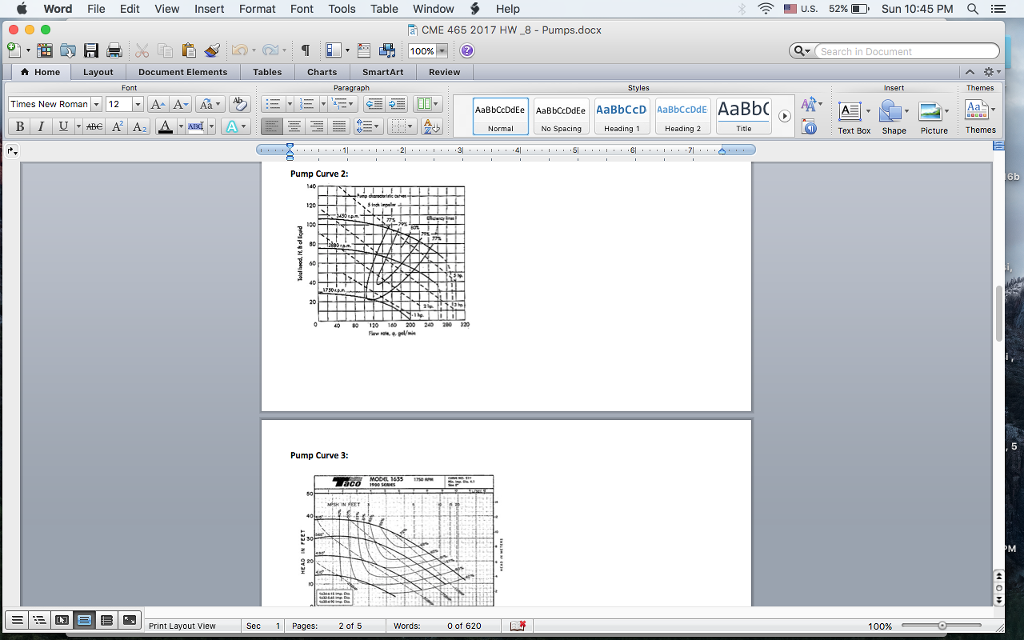Open the Format menu in menu bar
Screen dimensions: 1024x640
point(257,9)
